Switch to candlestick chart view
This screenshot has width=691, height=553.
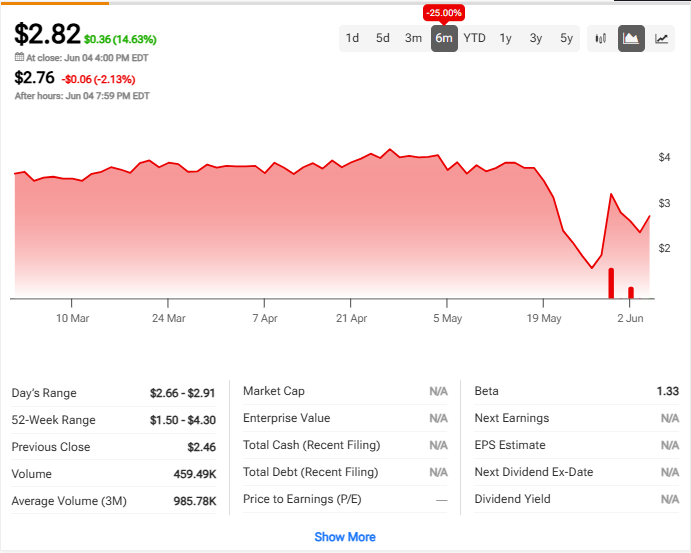[x=601, y=38]
